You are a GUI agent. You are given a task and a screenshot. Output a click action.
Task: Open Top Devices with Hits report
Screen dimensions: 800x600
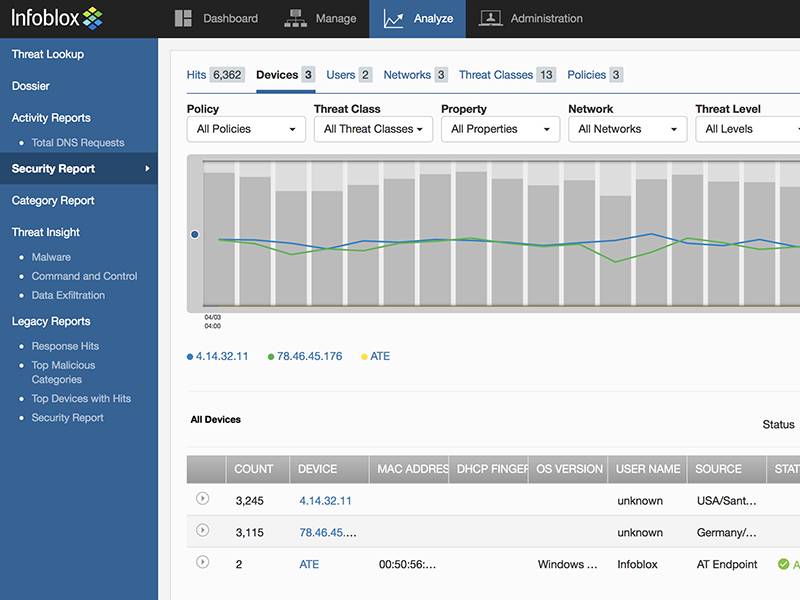[81, 398]
